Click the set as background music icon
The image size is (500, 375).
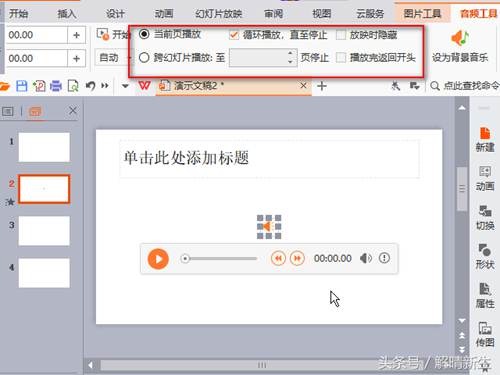pyautogui.click(x=460, y=38)
